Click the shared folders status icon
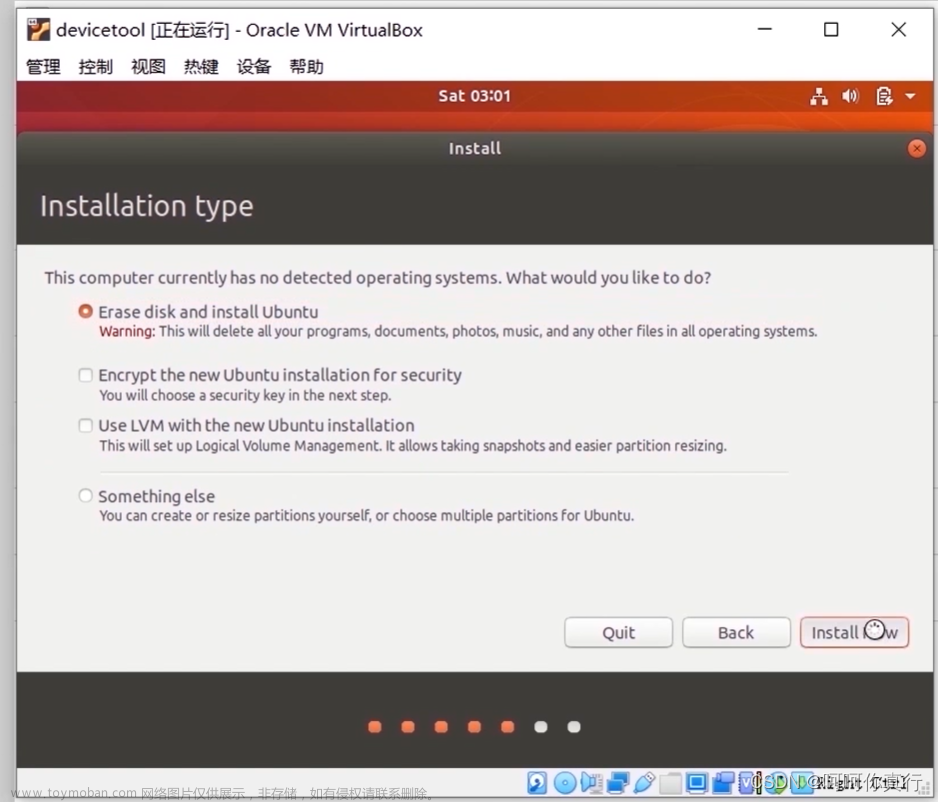Screen dimensions: 938x802 (671, 782)
